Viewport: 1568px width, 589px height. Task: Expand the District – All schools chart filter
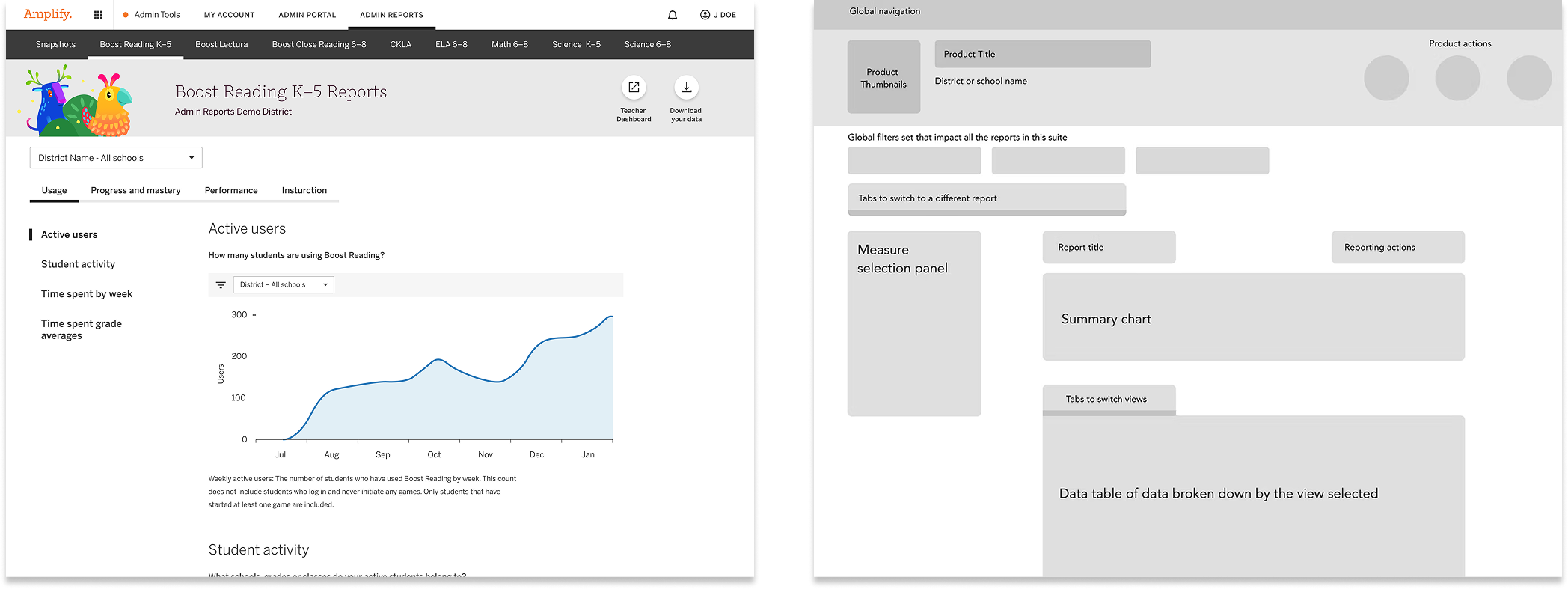pos(284,285)
